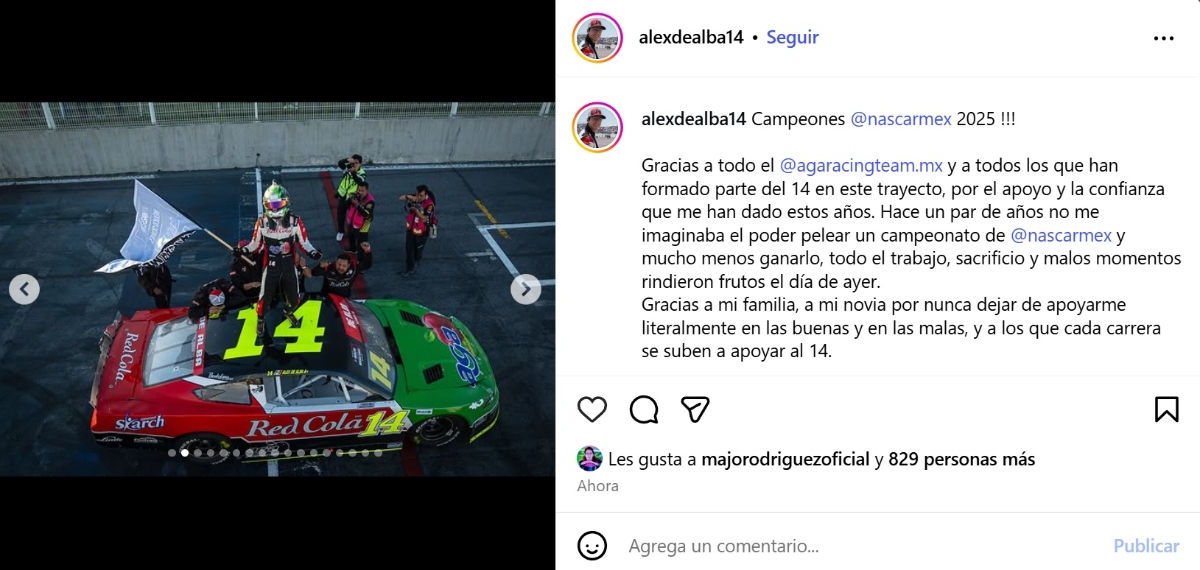
Task: Click the race car photo
Action: point(277,289)
